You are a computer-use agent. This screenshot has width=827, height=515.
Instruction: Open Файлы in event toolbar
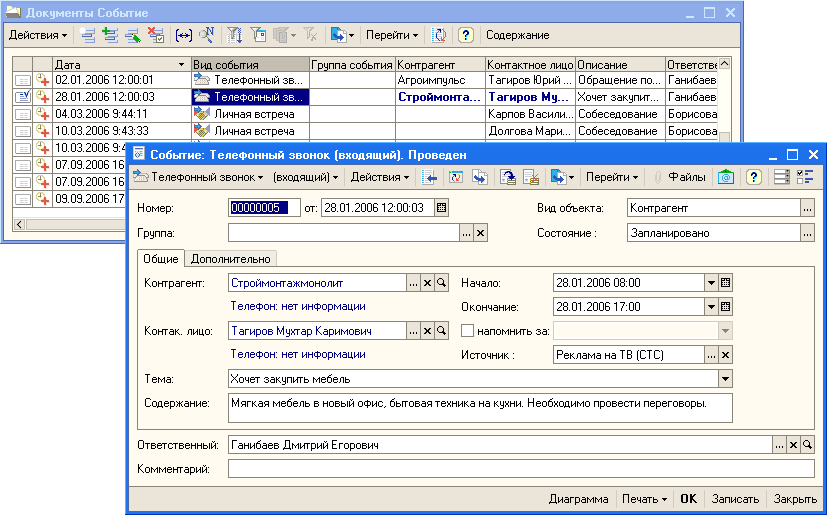point(679,177)
